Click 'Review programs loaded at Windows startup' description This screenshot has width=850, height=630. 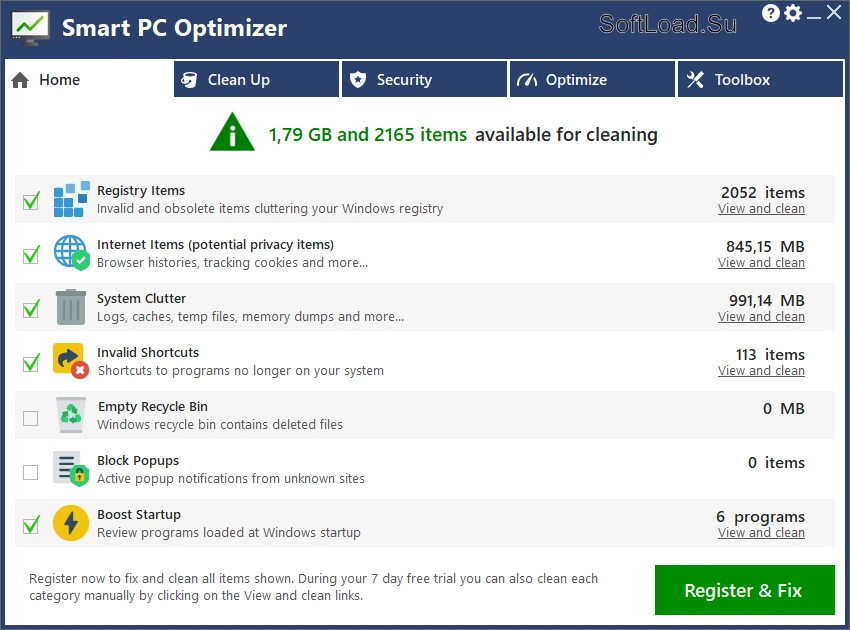click(x=229, y=532)
